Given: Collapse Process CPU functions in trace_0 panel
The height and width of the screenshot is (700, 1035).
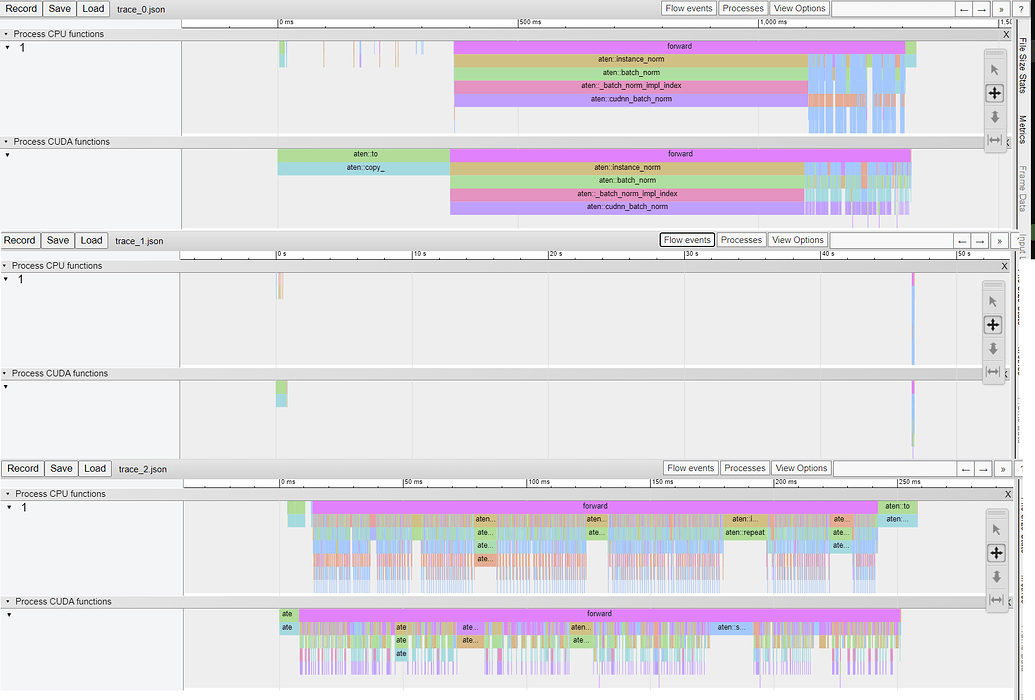Looking at the screenshot, I should point(6,34).
